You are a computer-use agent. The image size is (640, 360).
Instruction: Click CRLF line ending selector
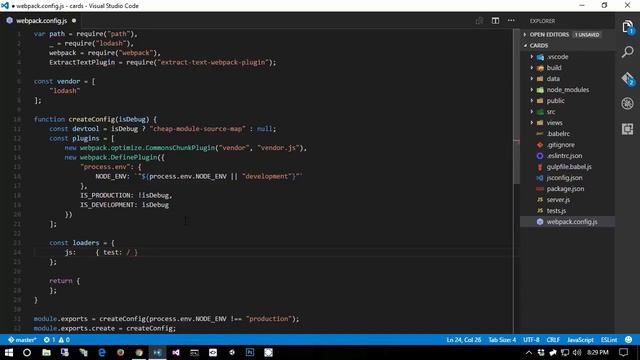553,340
